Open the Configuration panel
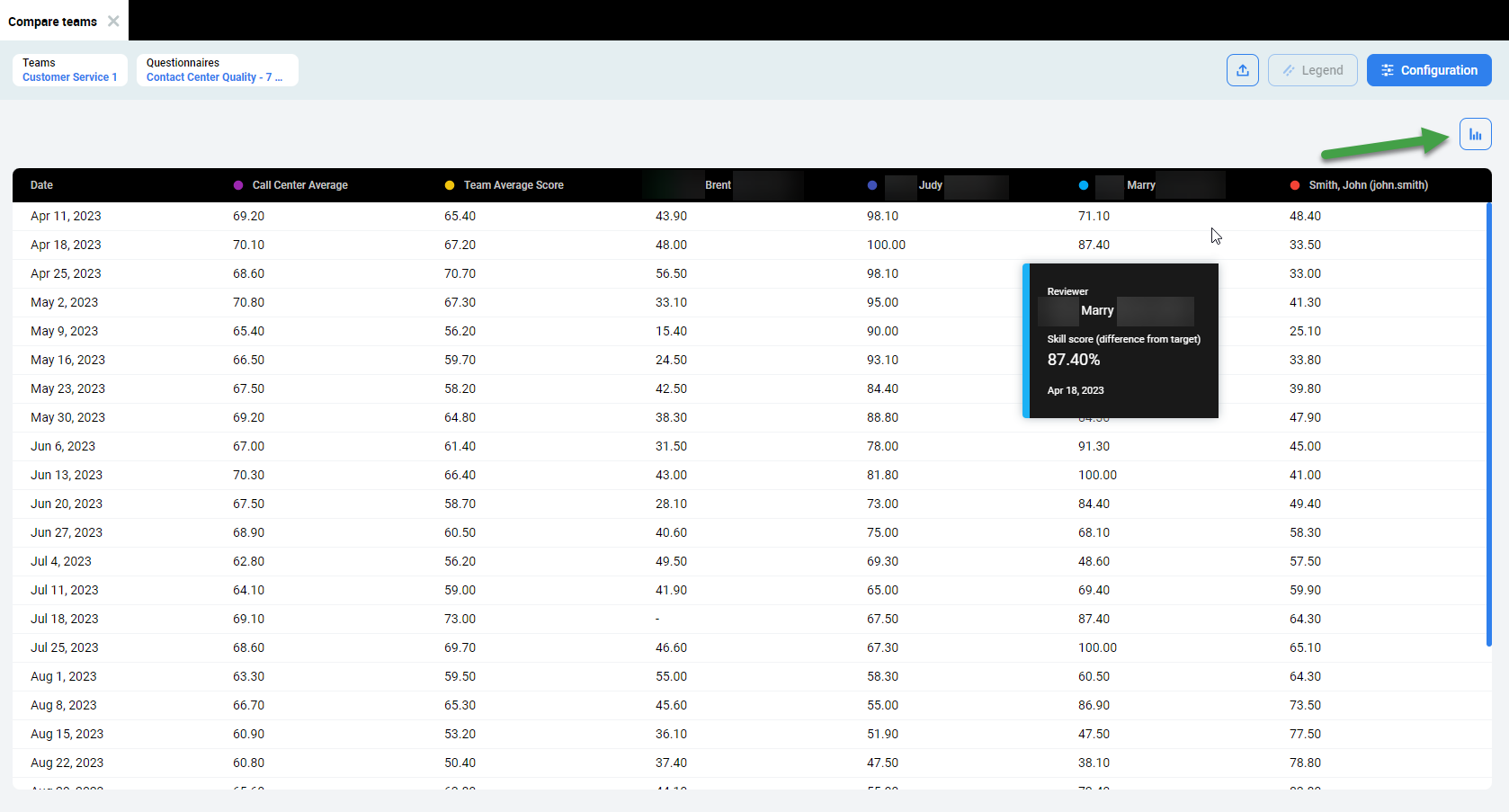This screenshot has height=812, width=1509. coord(1428,70)
